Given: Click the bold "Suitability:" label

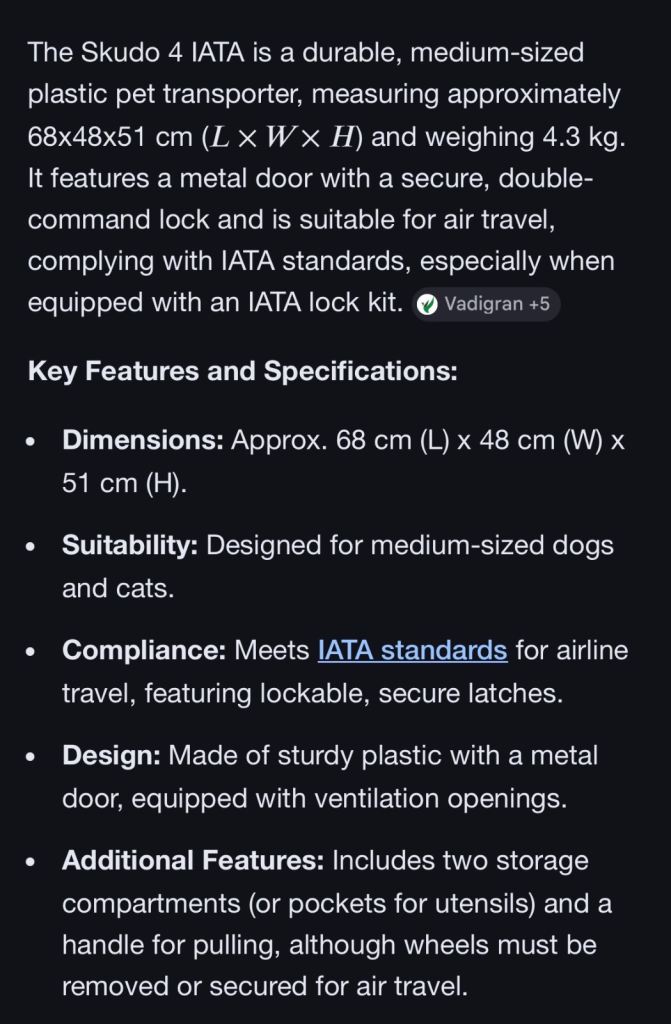Looking at the screenshot, I should tap(130, 546).
